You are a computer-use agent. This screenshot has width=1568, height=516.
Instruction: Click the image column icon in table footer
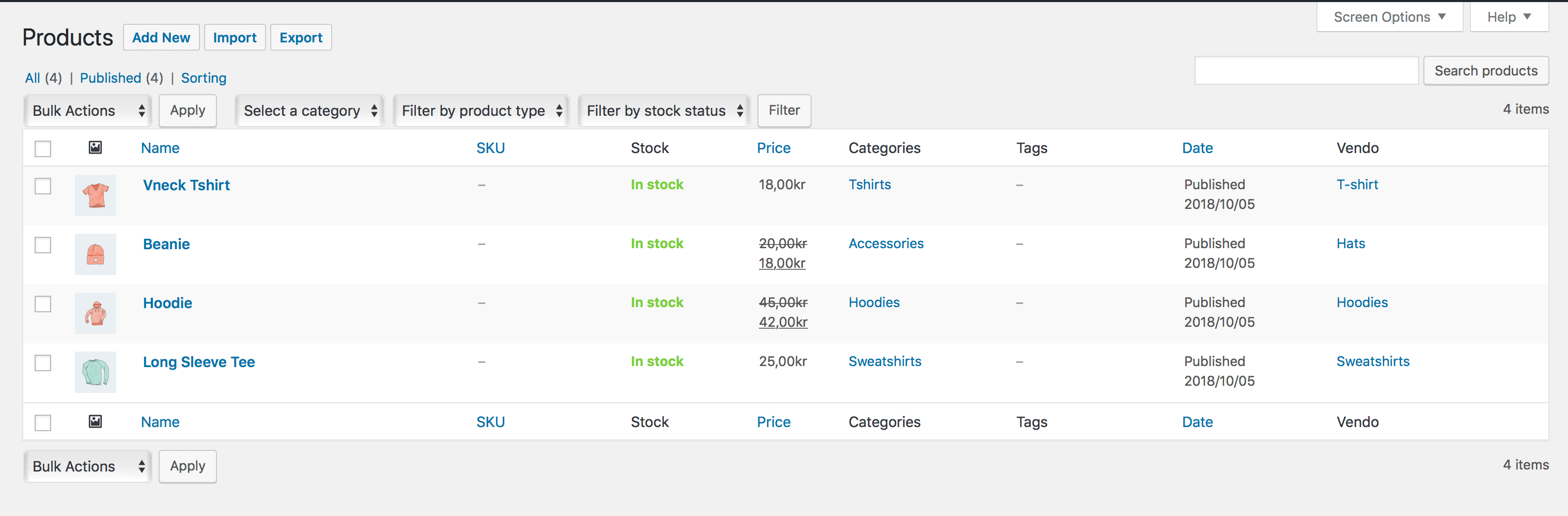tap(95, 421)
